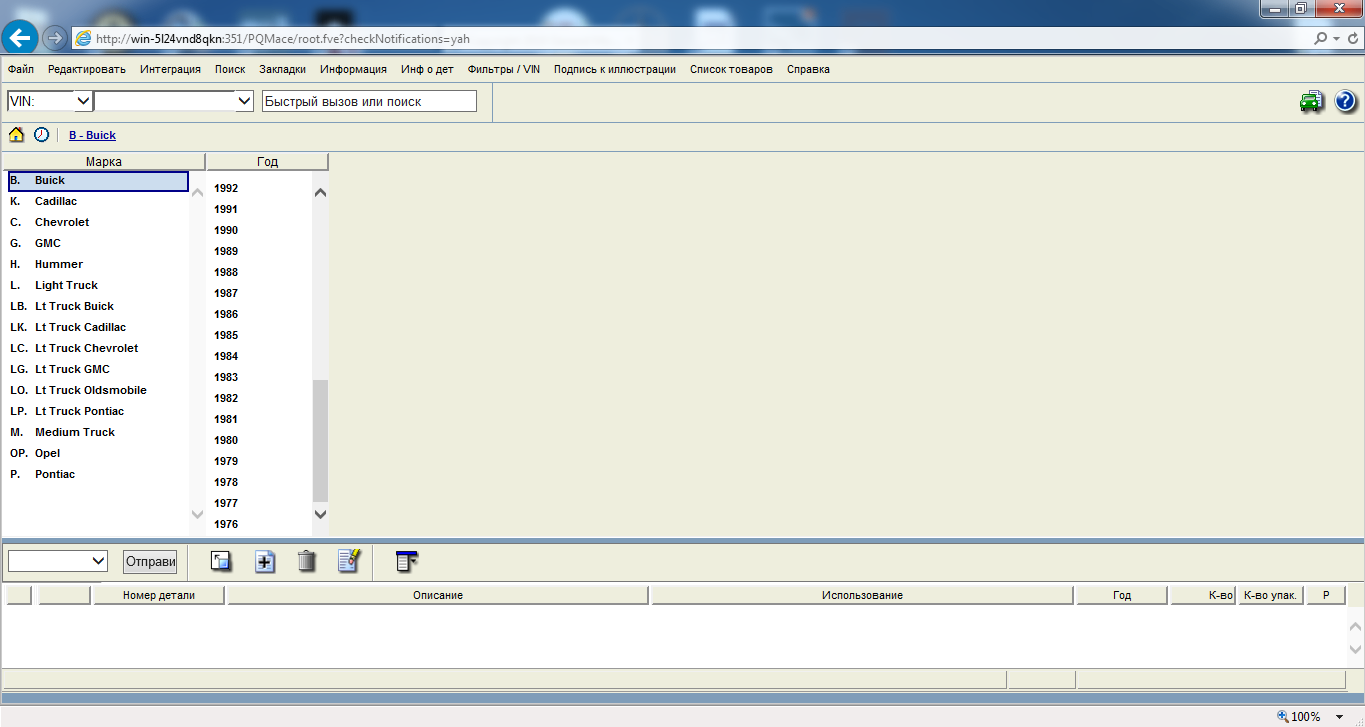Click the Номер детали column header
The image size is (1365, 727).
click(159, 595)
